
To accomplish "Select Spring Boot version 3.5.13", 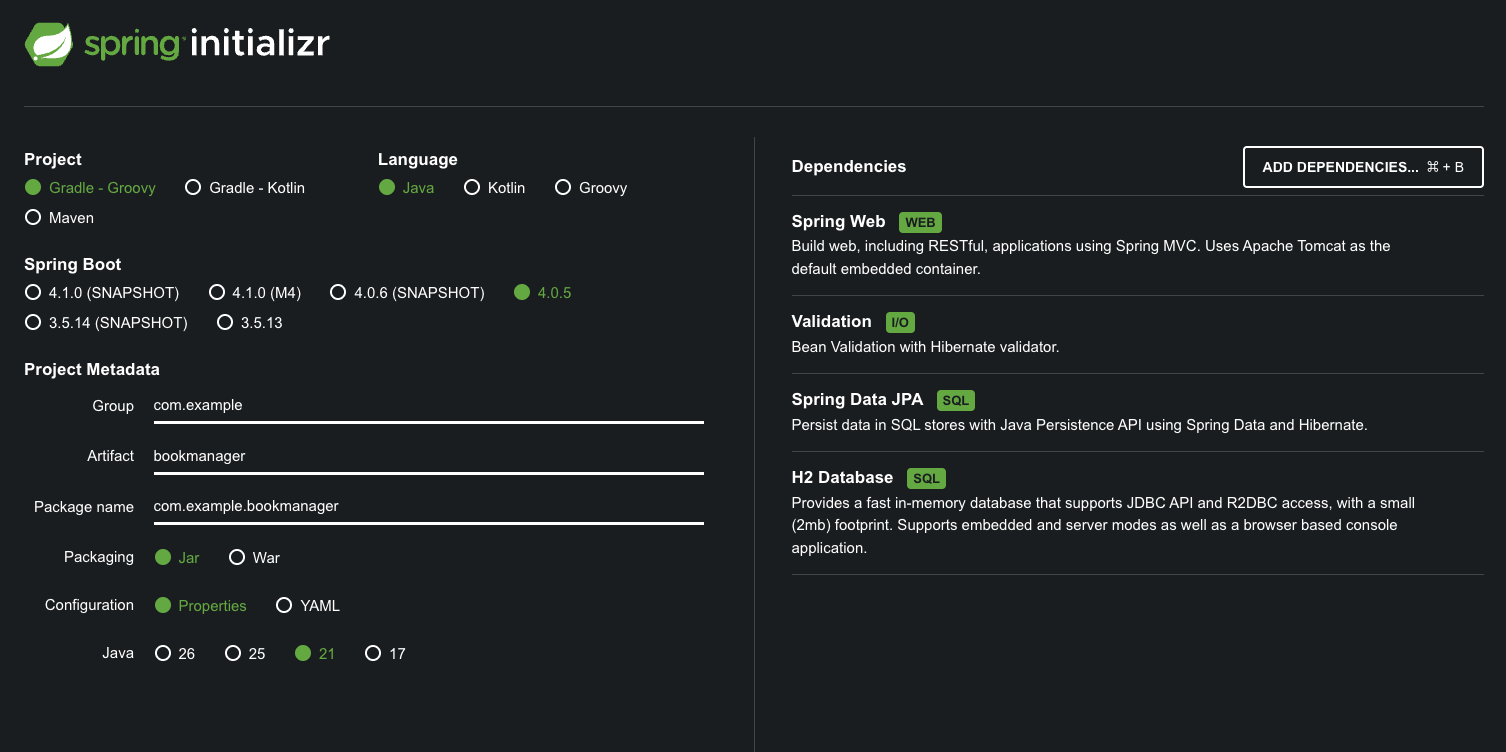I will [x=249, y=323].
